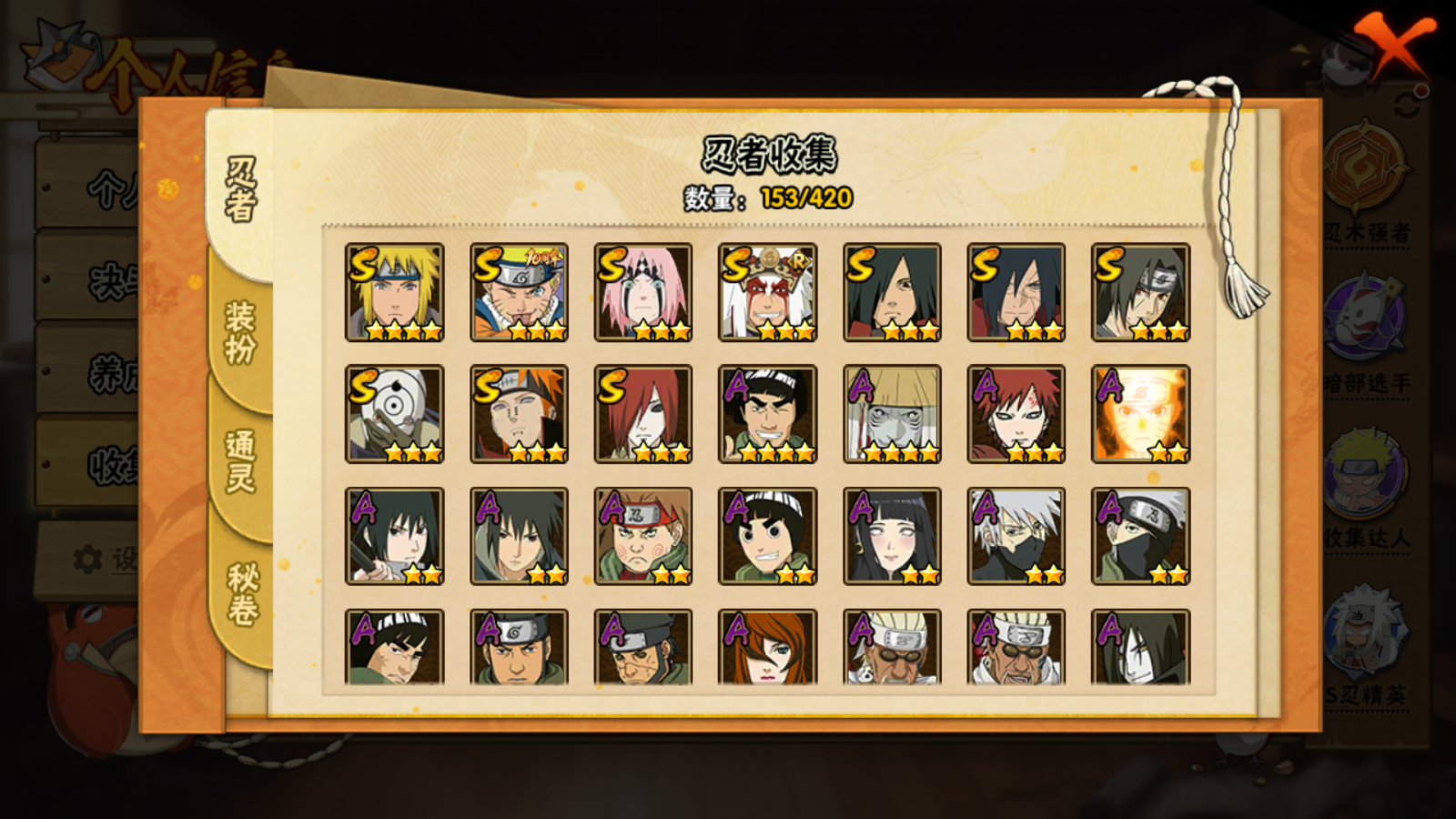The image size is (1456, 819).
Task: Open the orange-haired Pain S-rank ninja card
Action: (520, 414)
